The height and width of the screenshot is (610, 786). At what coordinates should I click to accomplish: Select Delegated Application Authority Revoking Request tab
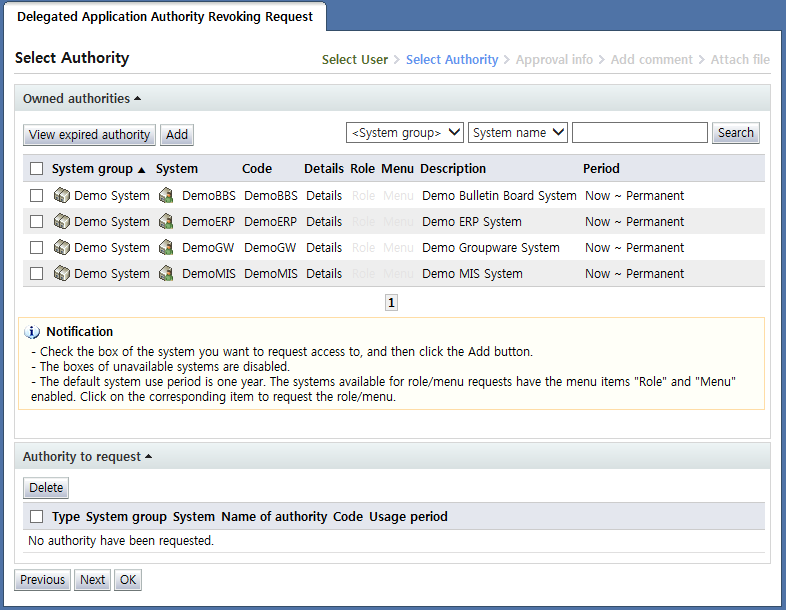(x=165, y=17)
